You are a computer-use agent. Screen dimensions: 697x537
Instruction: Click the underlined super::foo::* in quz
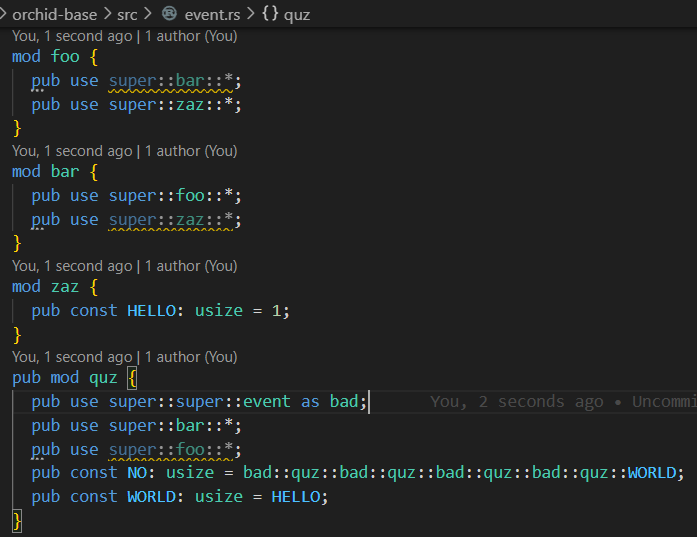[171, 449]
